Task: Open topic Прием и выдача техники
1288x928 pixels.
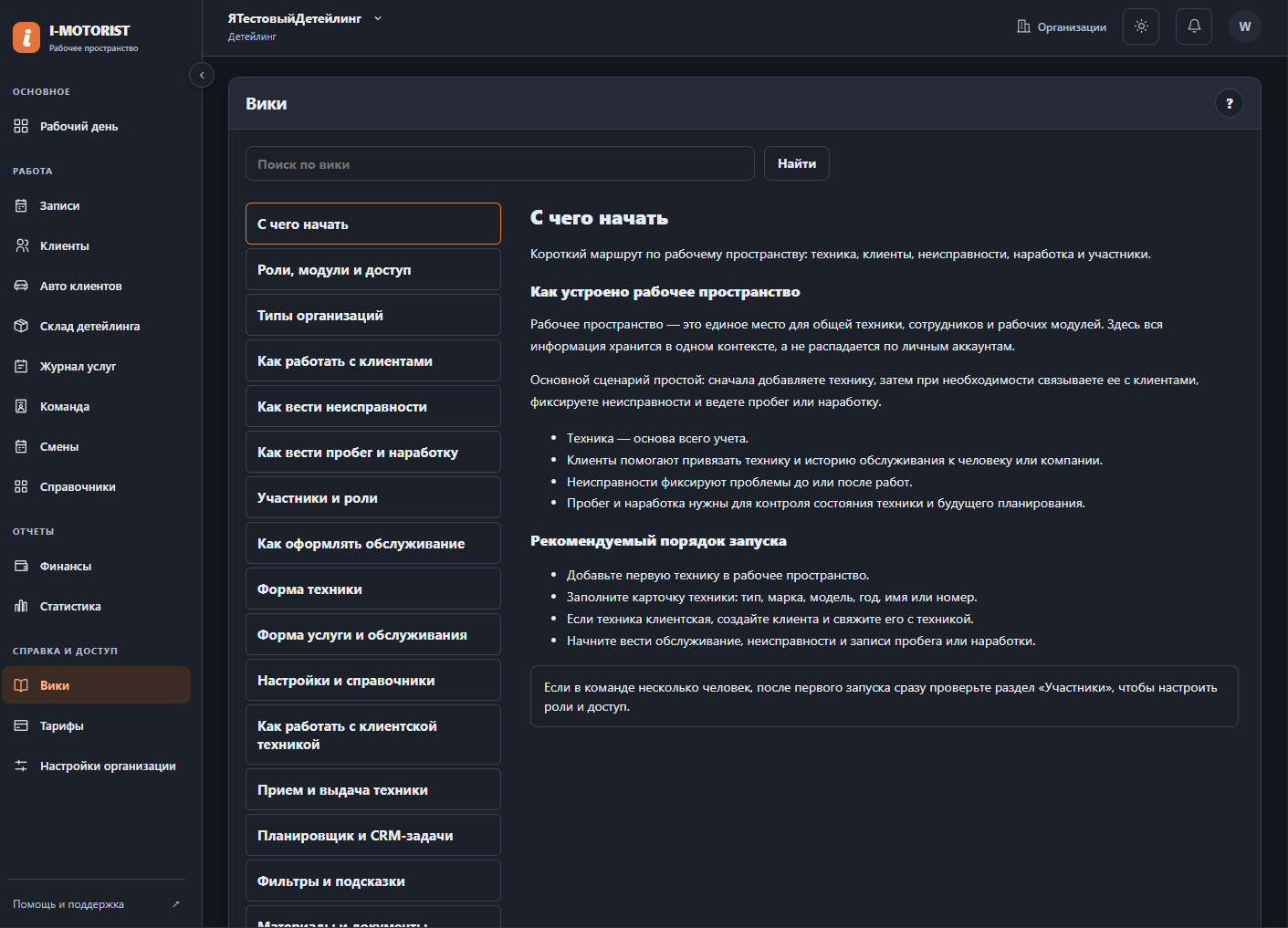Action: 373,789
